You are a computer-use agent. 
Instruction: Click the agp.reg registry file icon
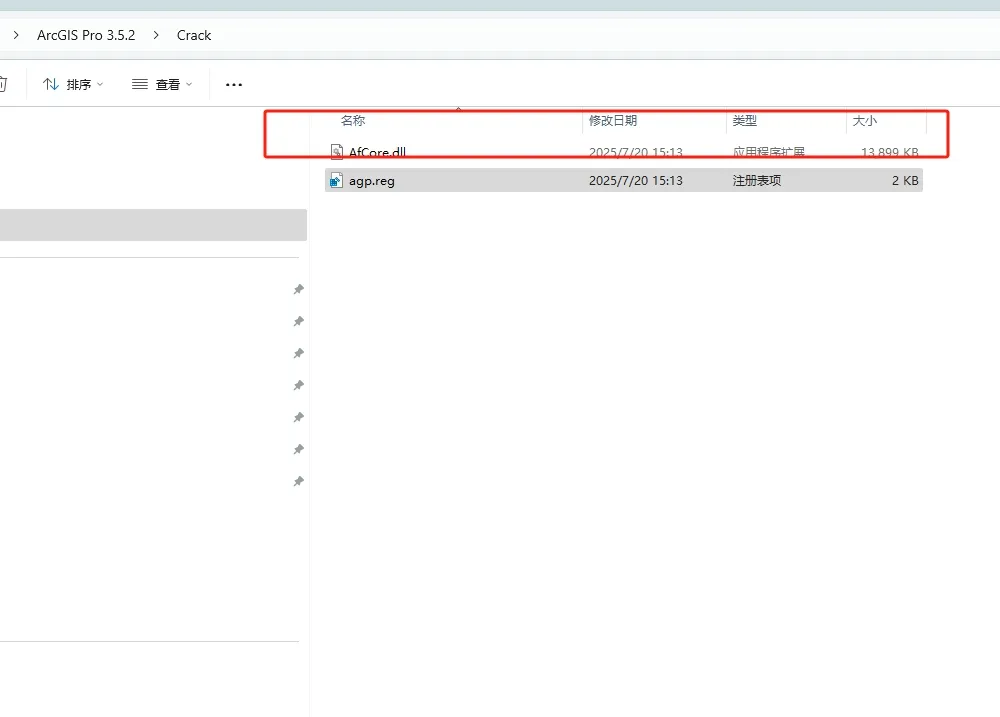pyautogui.click(x=336, y=181)
